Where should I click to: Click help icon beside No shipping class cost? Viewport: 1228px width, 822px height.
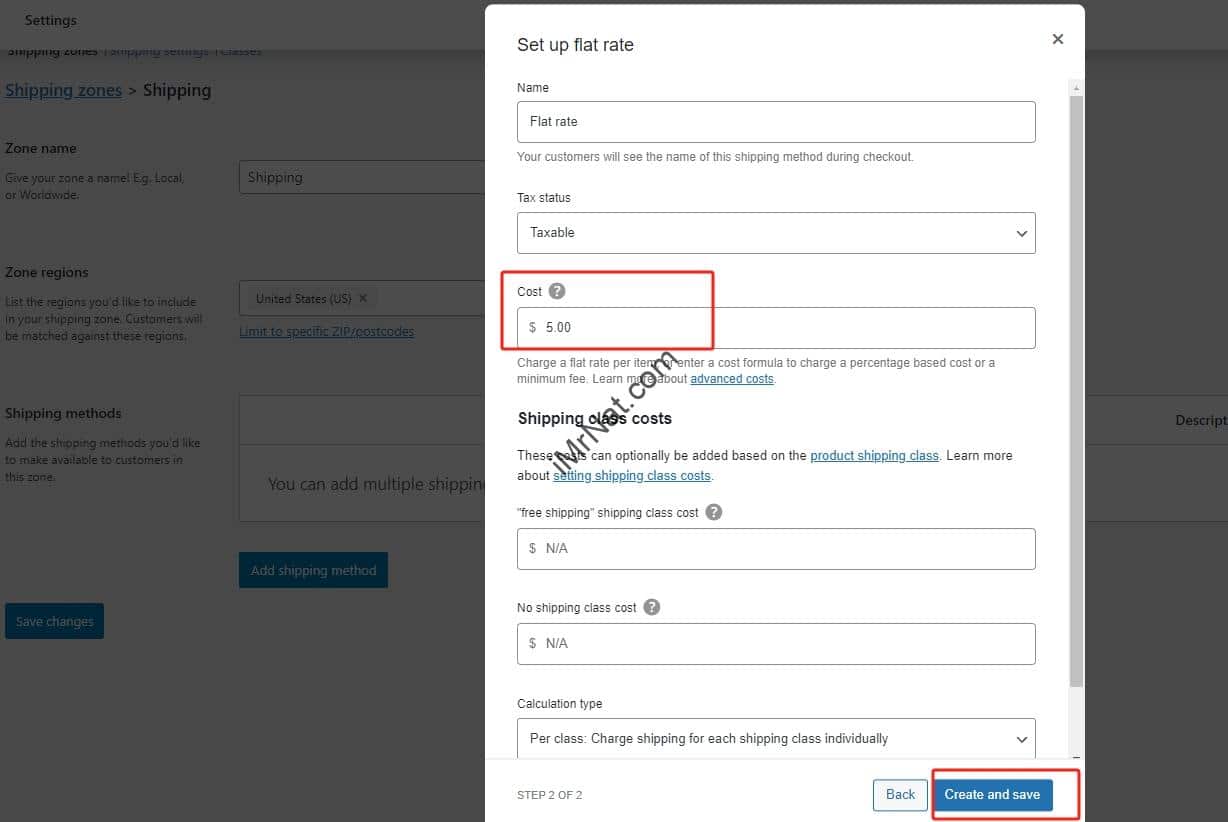(652, 607)
